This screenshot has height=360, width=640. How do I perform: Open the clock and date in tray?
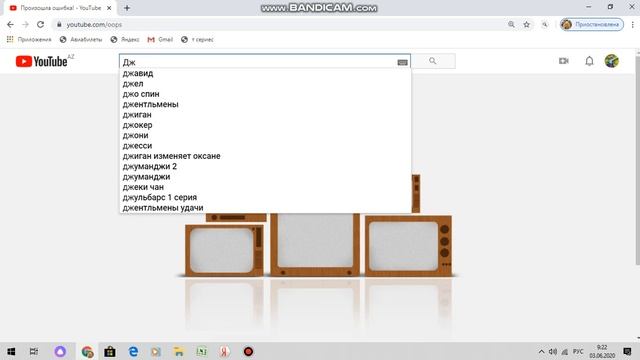pyautogui.click(x=602, y=351)
